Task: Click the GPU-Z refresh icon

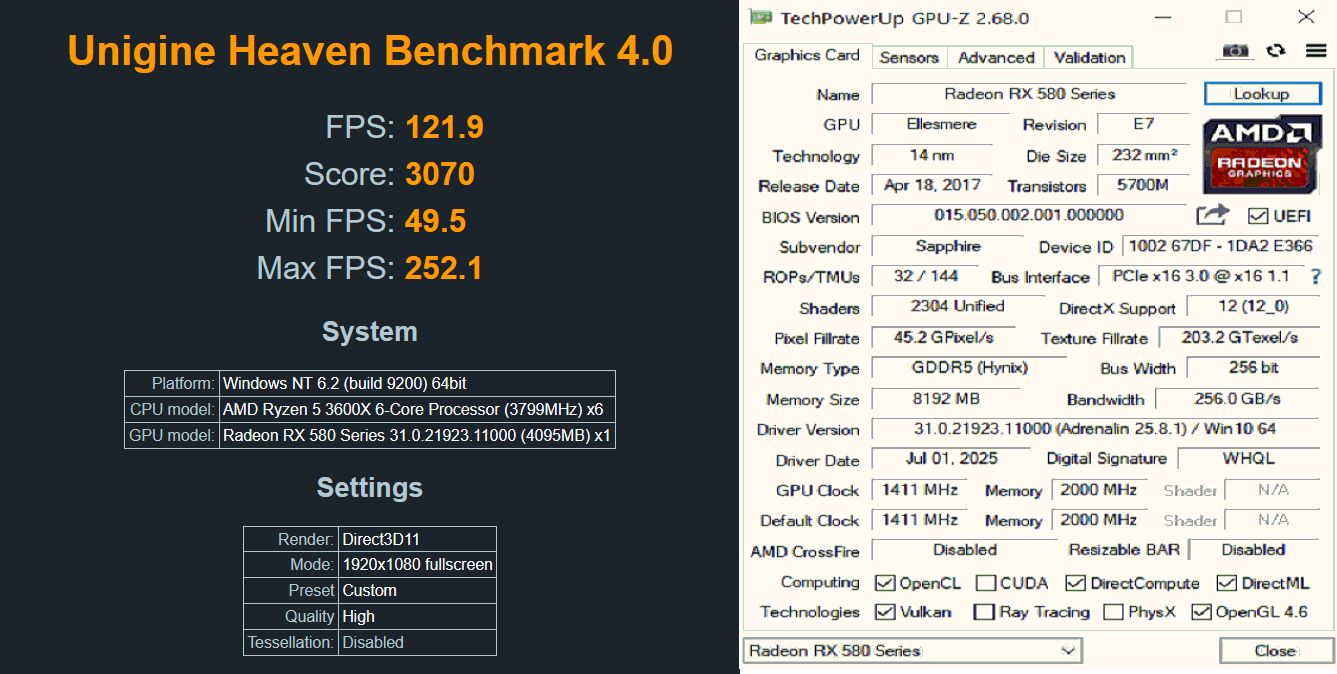Action: tap(1276, 50)
